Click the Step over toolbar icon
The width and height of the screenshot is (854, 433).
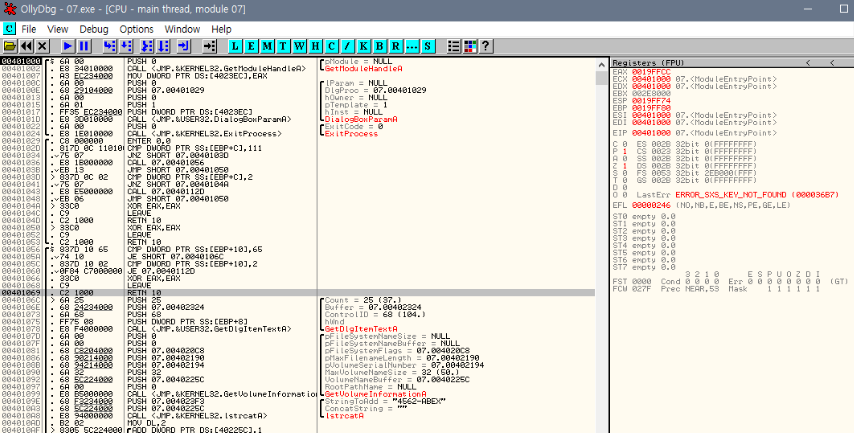[126, 46]
